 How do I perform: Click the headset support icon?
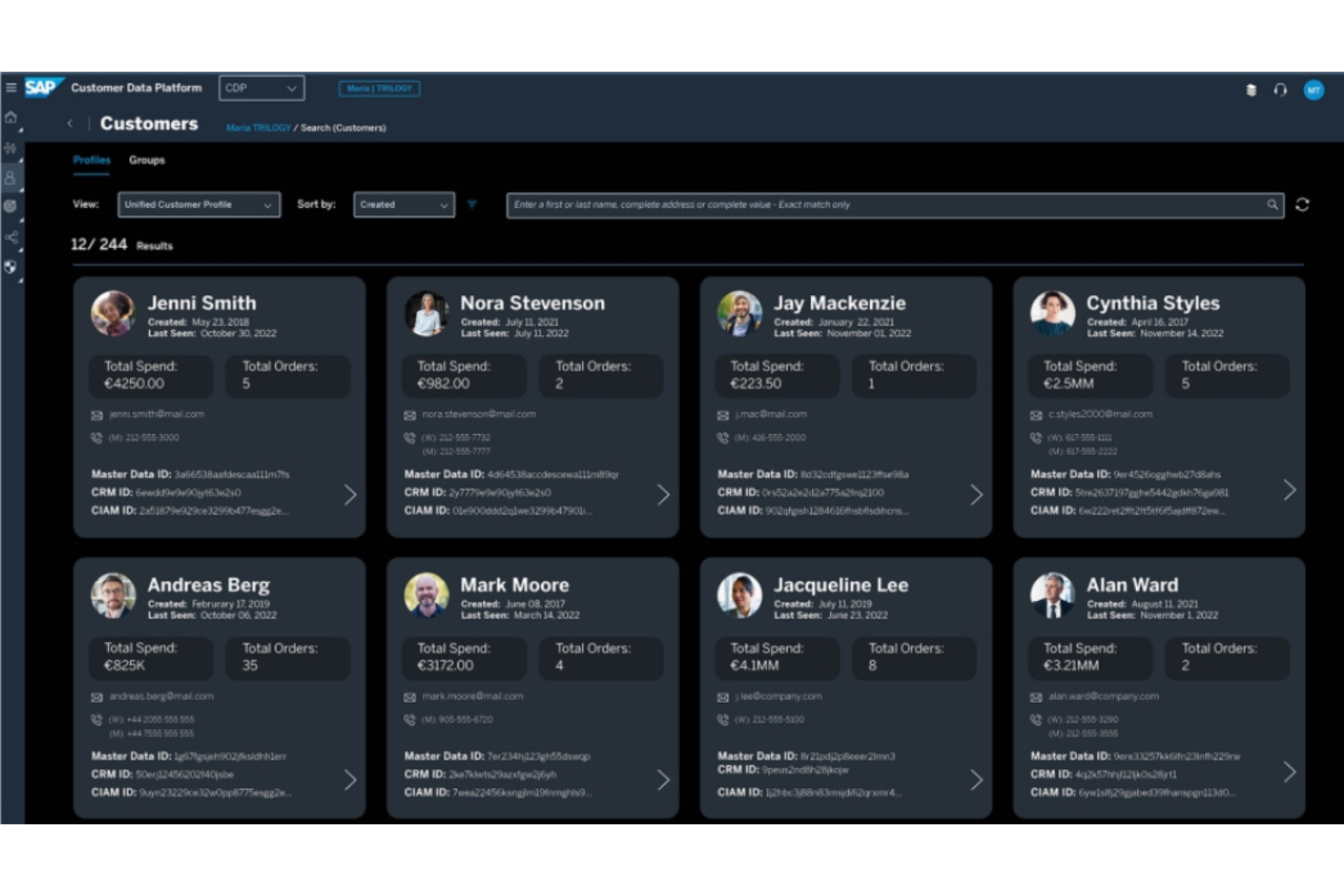1281,89
